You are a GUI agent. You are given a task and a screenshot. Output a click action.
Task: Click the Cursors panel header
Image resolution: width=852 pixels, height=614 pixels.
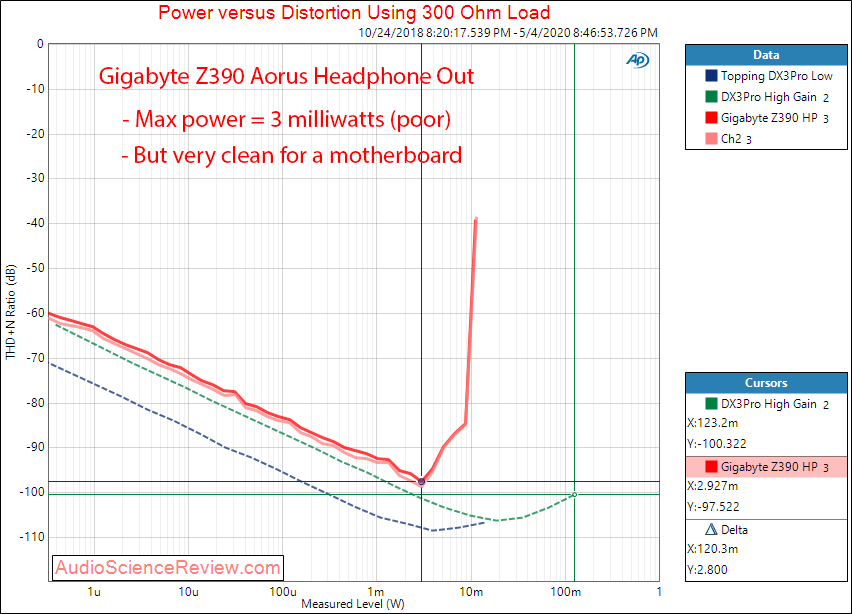point(766,383)
